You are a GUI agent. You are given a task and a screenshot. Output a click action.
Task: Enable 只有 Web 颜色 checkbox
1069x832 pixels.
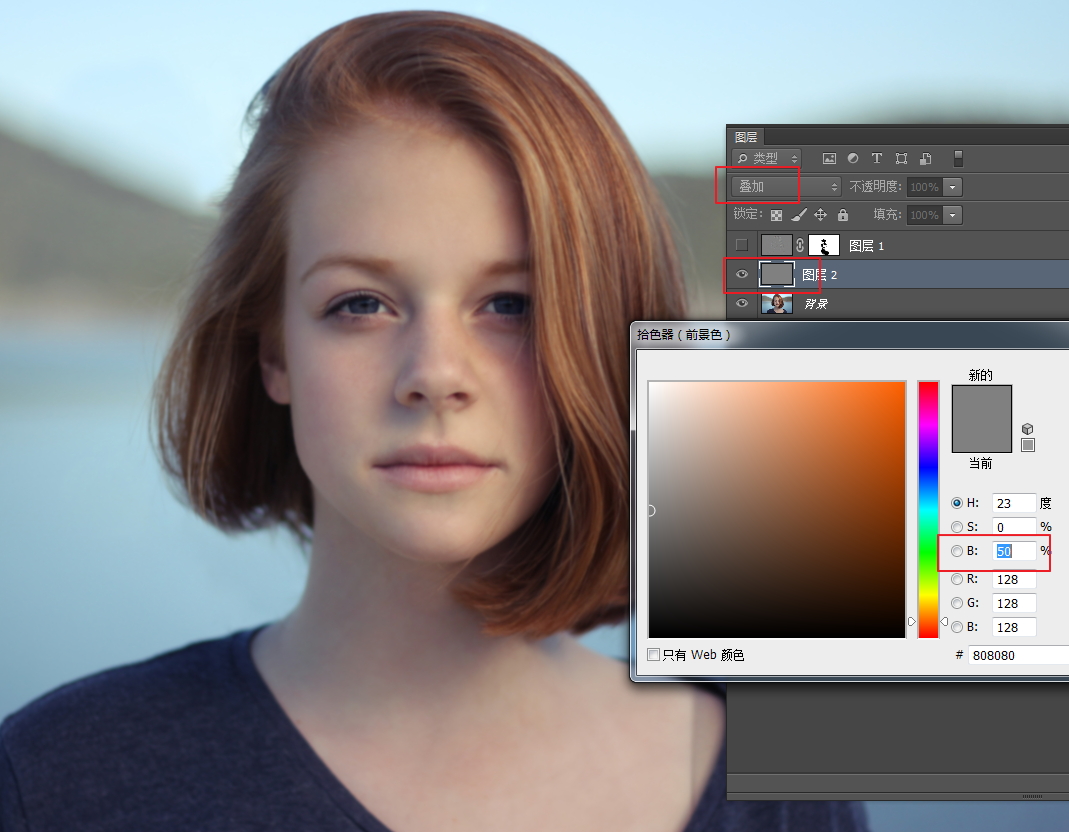point(654,655)
